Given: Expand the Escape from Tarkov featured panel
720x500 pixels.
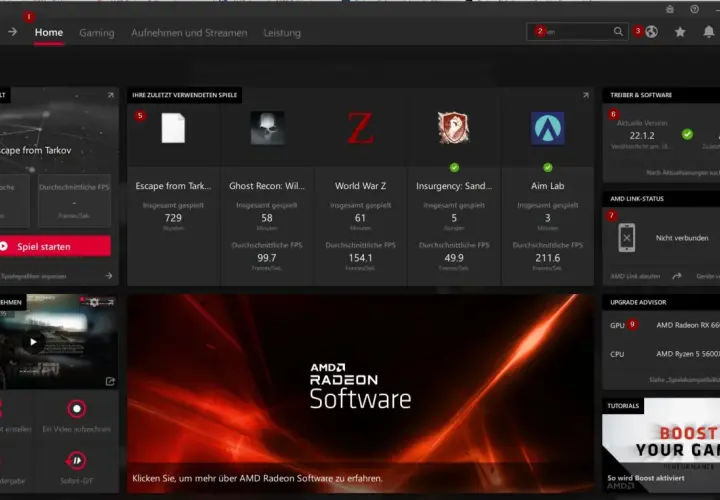Looking at the screenshot, I should pos(111,95).
